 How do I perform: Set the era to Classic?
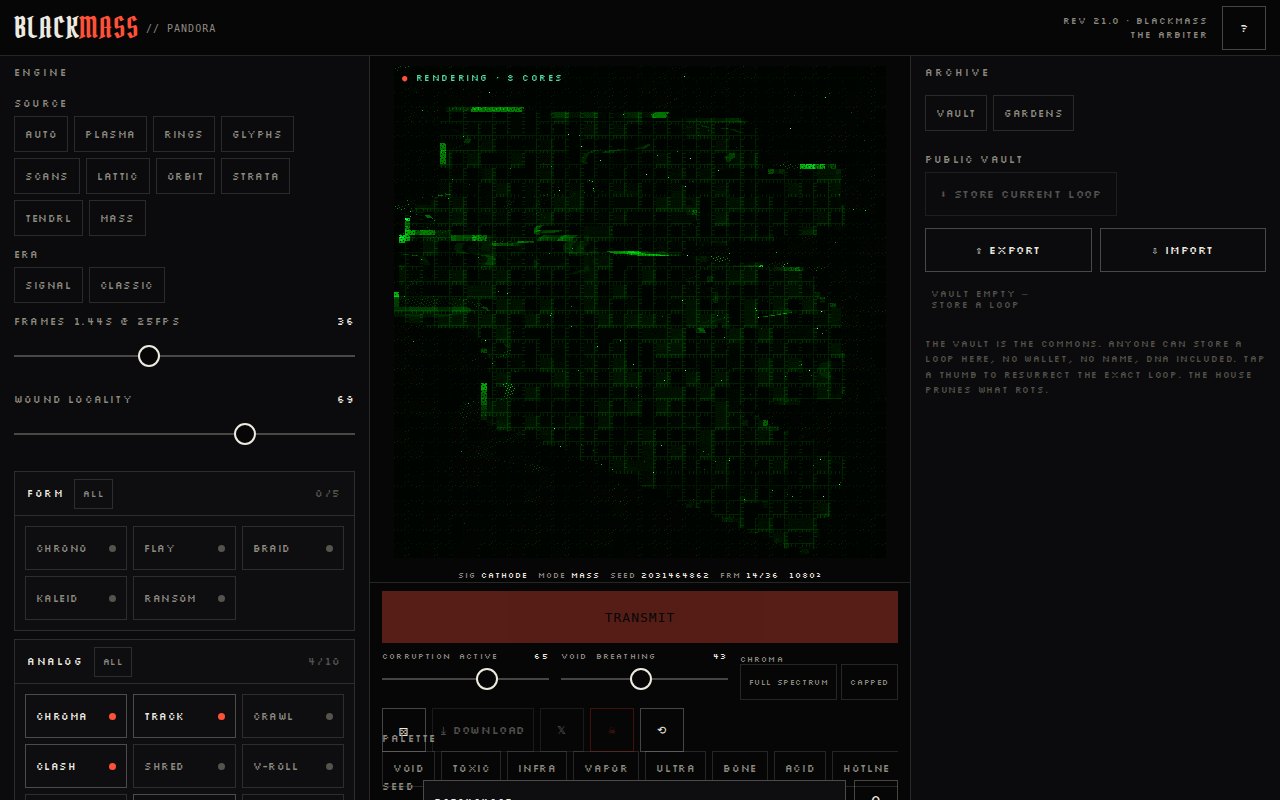click(127, 285)
